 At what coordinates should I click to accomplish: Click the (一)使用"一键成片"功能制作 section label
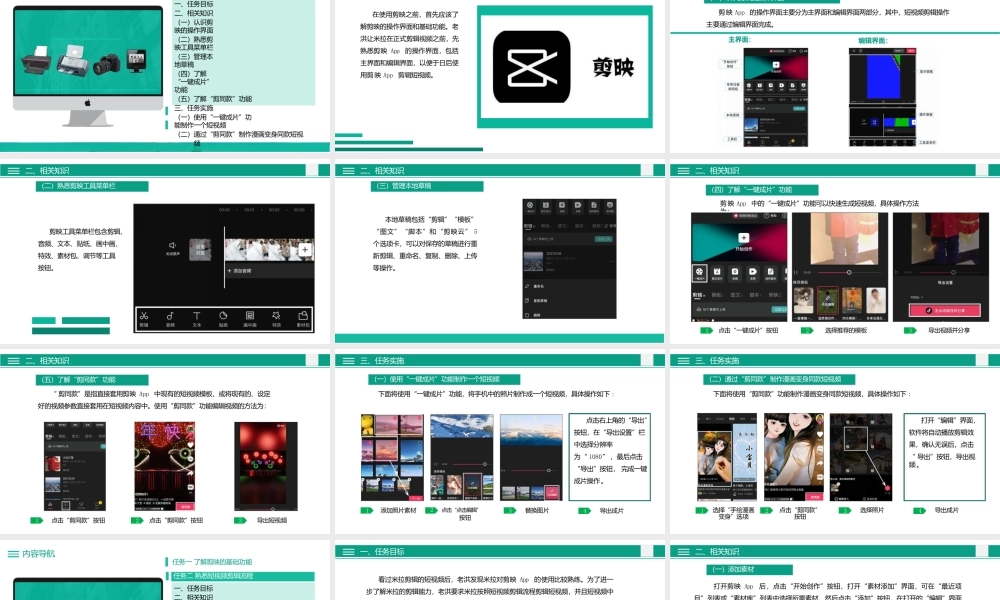point(444,379)
